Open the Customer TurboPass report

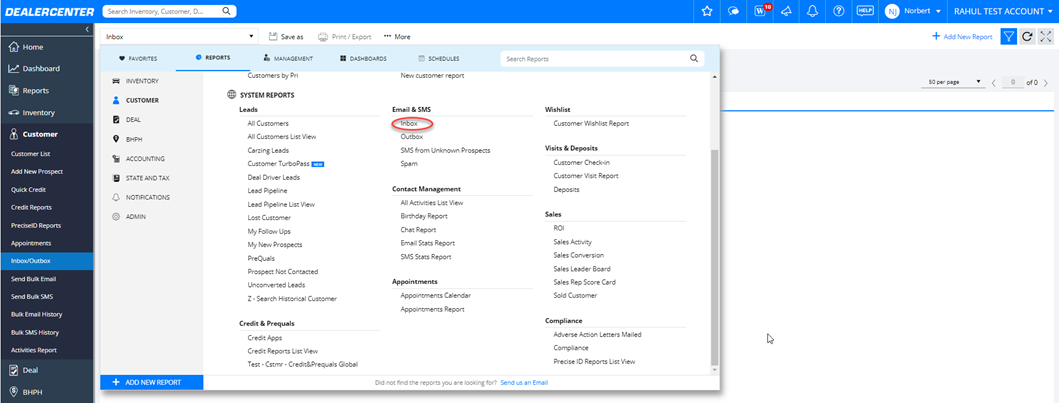[278, 163]
